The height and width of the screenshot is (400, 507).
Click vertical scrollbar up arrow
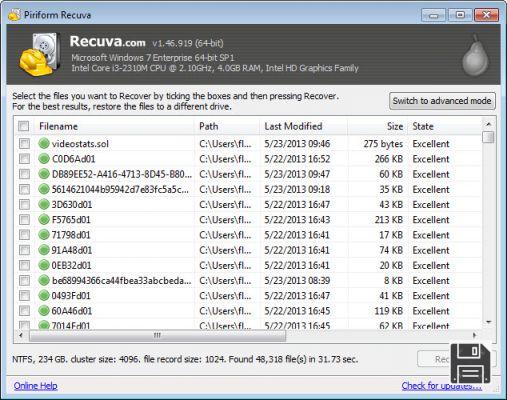click(489, 124)
